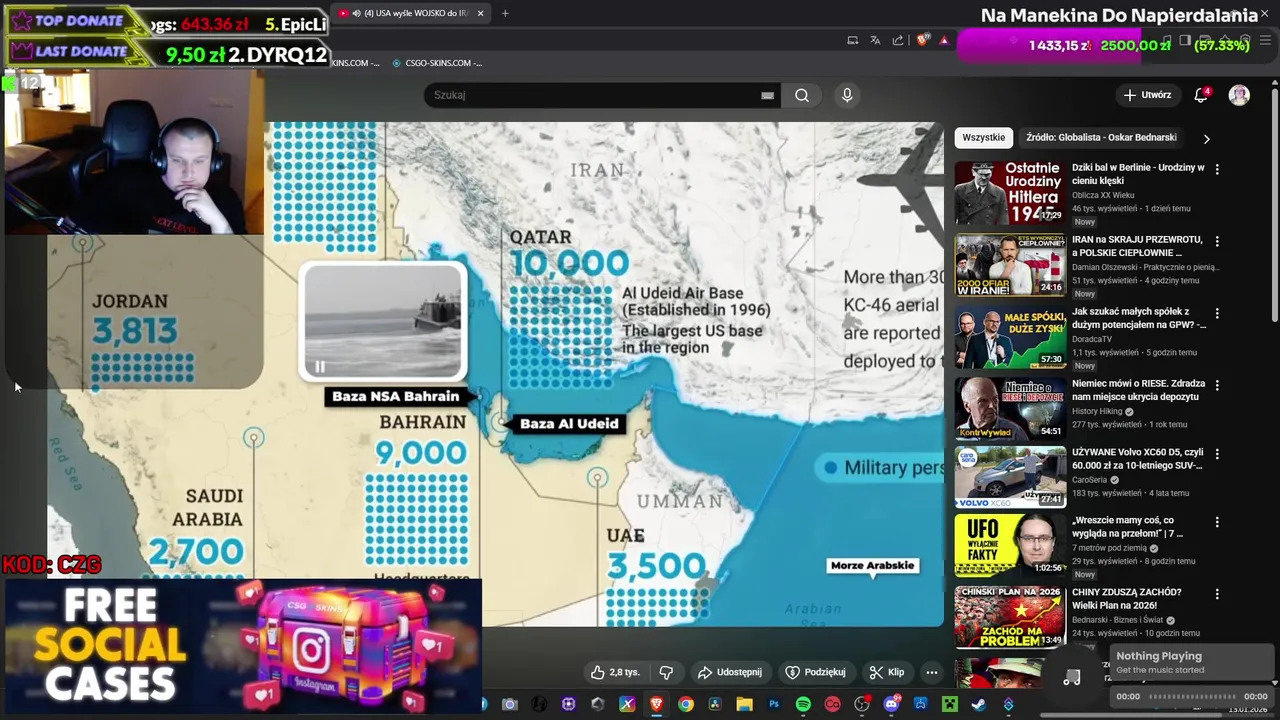This screenshot has width=1280, height=720.
Task: Open the camera app from the taskbar
Action: [x=510, y=704]
